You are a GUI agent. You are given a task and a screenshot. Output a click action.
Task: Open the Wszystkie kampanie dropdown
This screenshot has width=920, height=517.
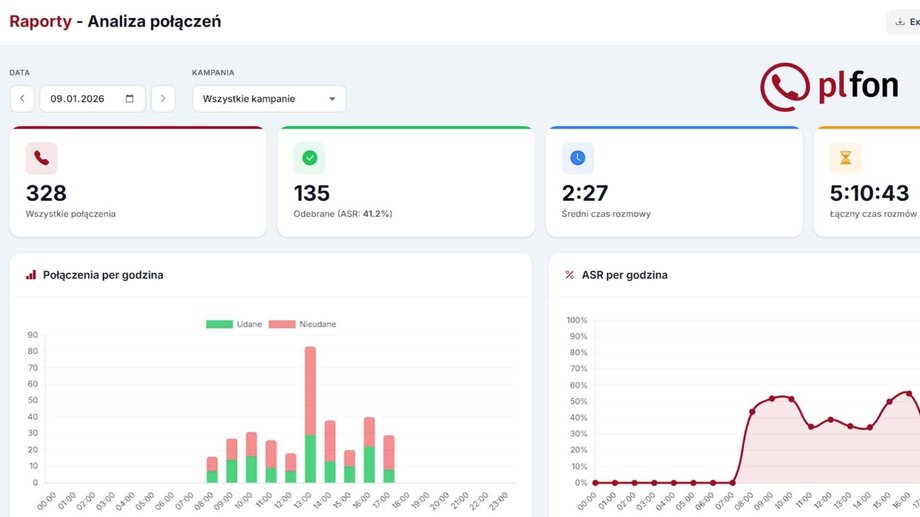pyautogui.click(x=269, y=99)
